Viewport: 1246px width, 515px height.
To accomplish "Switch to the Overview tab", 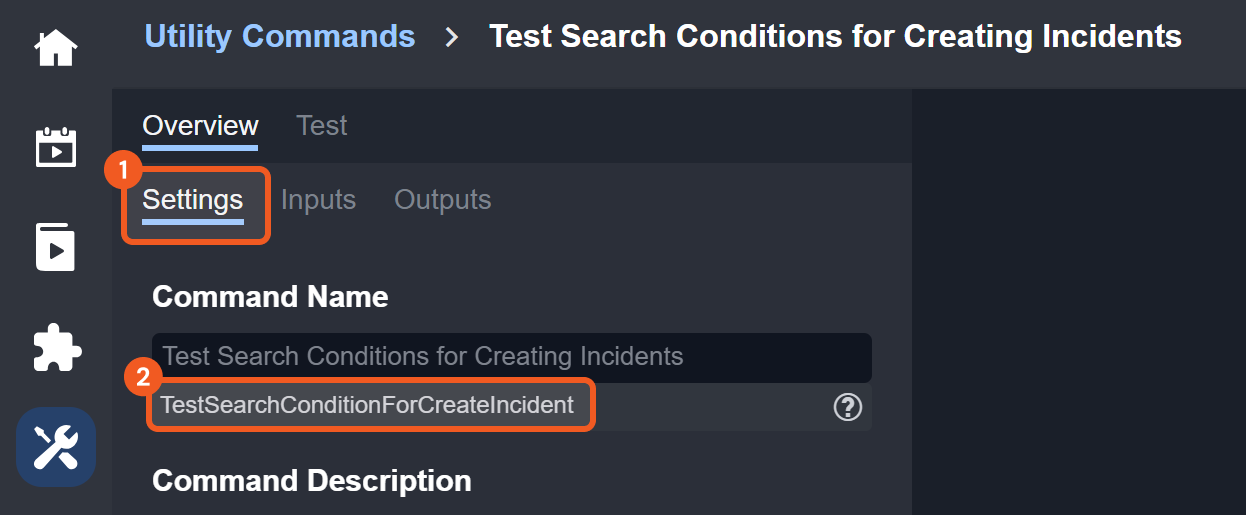I will tap(200, 126).
